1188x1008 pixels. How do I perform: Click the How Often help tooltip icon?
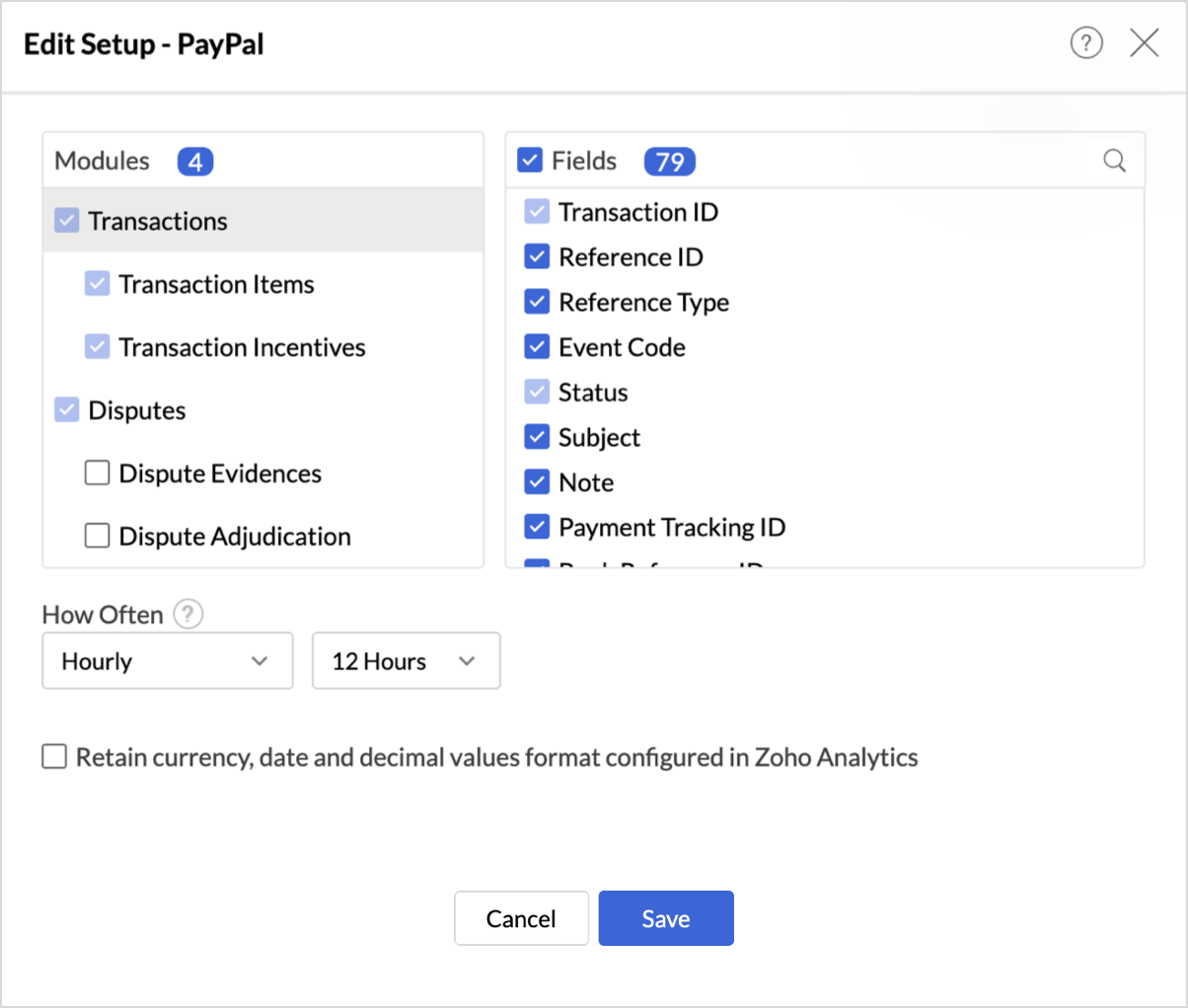[x=187, y=614]
